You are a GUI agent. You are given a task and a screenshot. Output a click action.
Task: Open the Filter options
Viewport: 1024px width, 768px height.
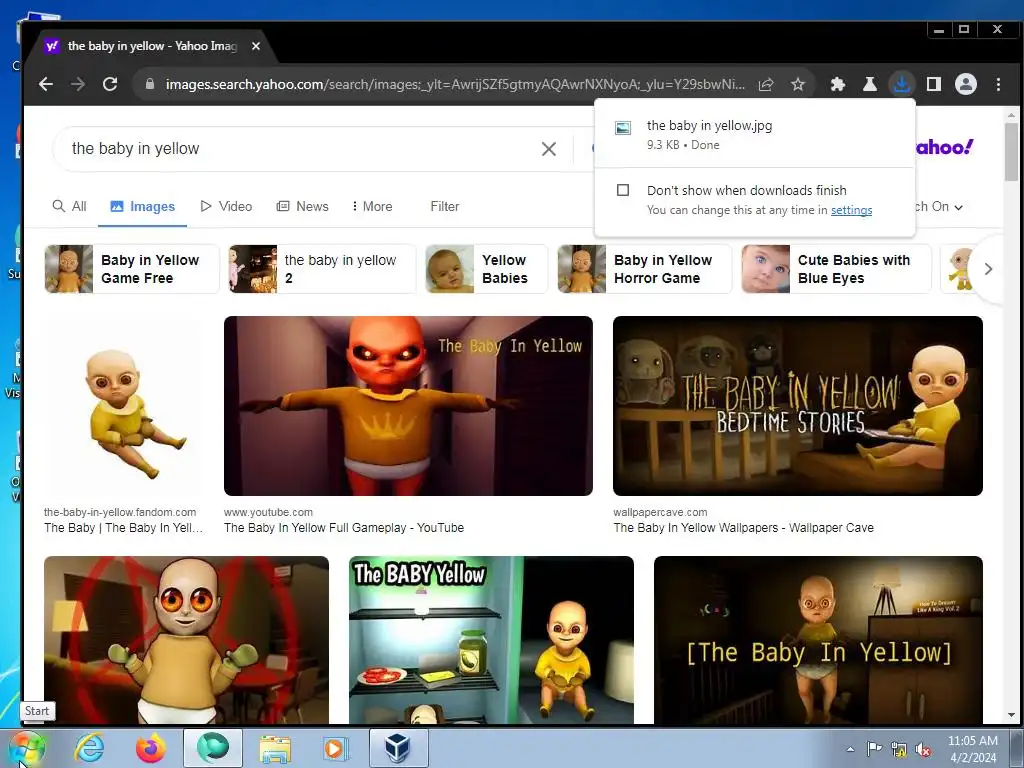click(x=445, y=206)
